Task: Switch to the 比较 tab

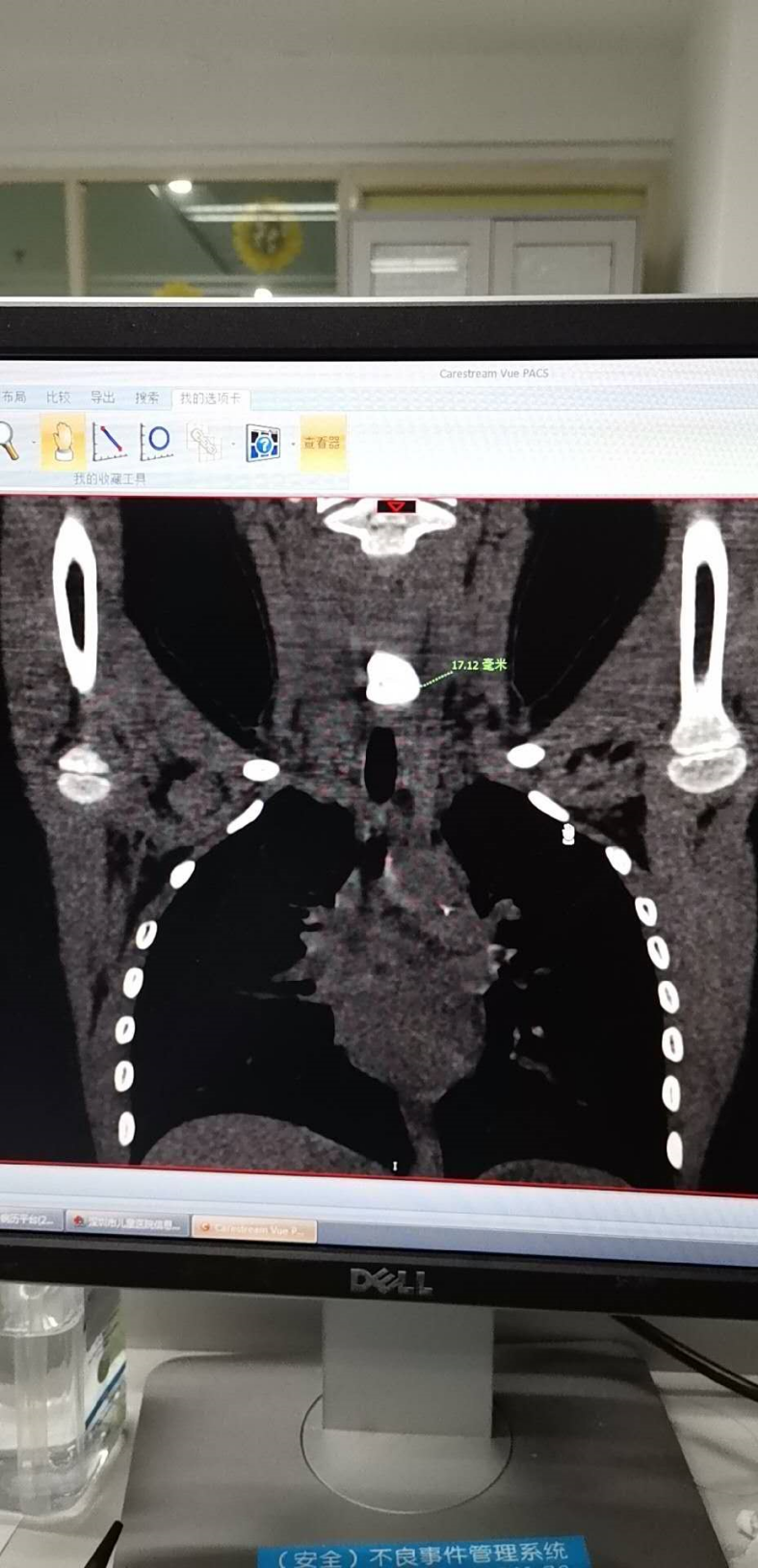Action: click(58, 397)
